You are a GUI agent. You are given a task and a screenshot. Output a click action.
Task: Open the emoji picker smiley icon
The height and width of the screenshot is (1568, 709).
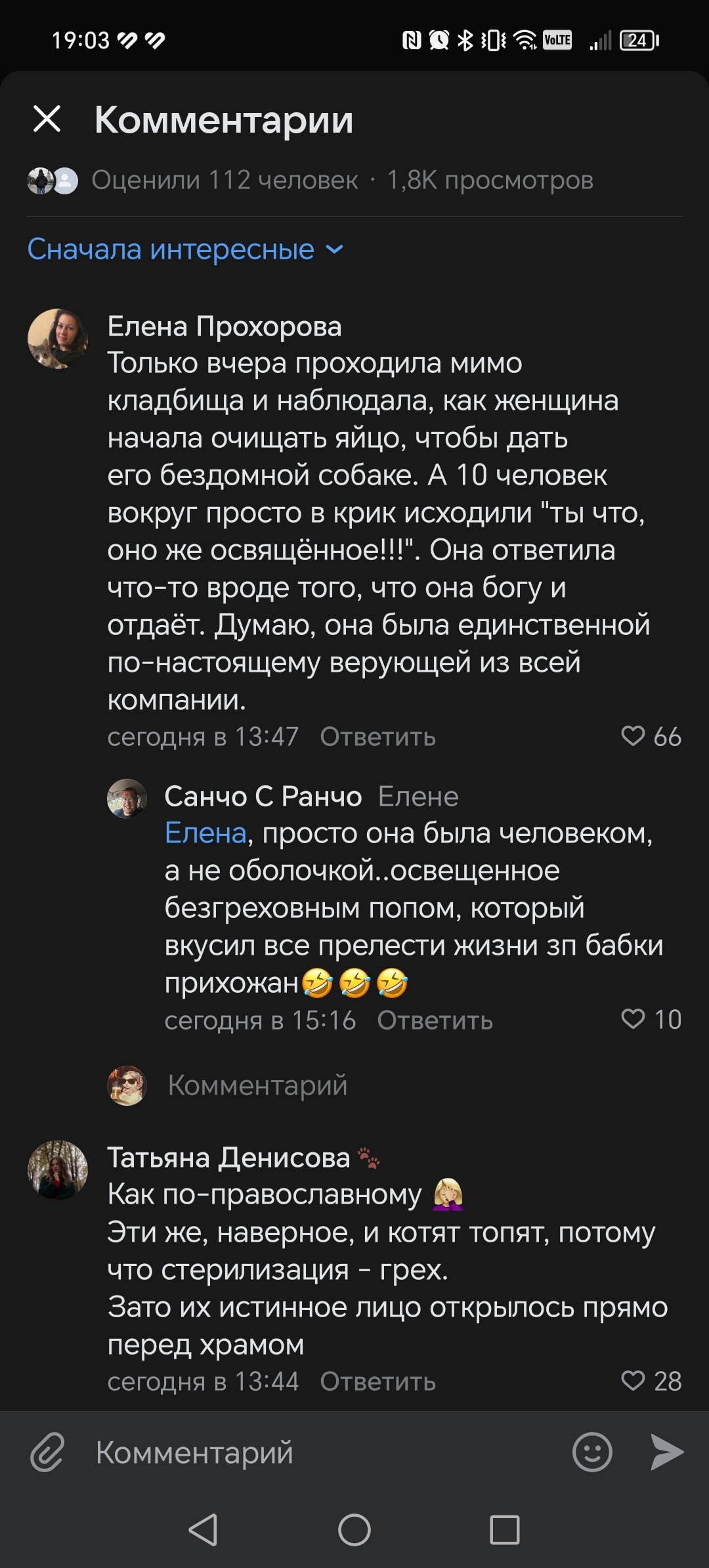[x=592, y=1452]
